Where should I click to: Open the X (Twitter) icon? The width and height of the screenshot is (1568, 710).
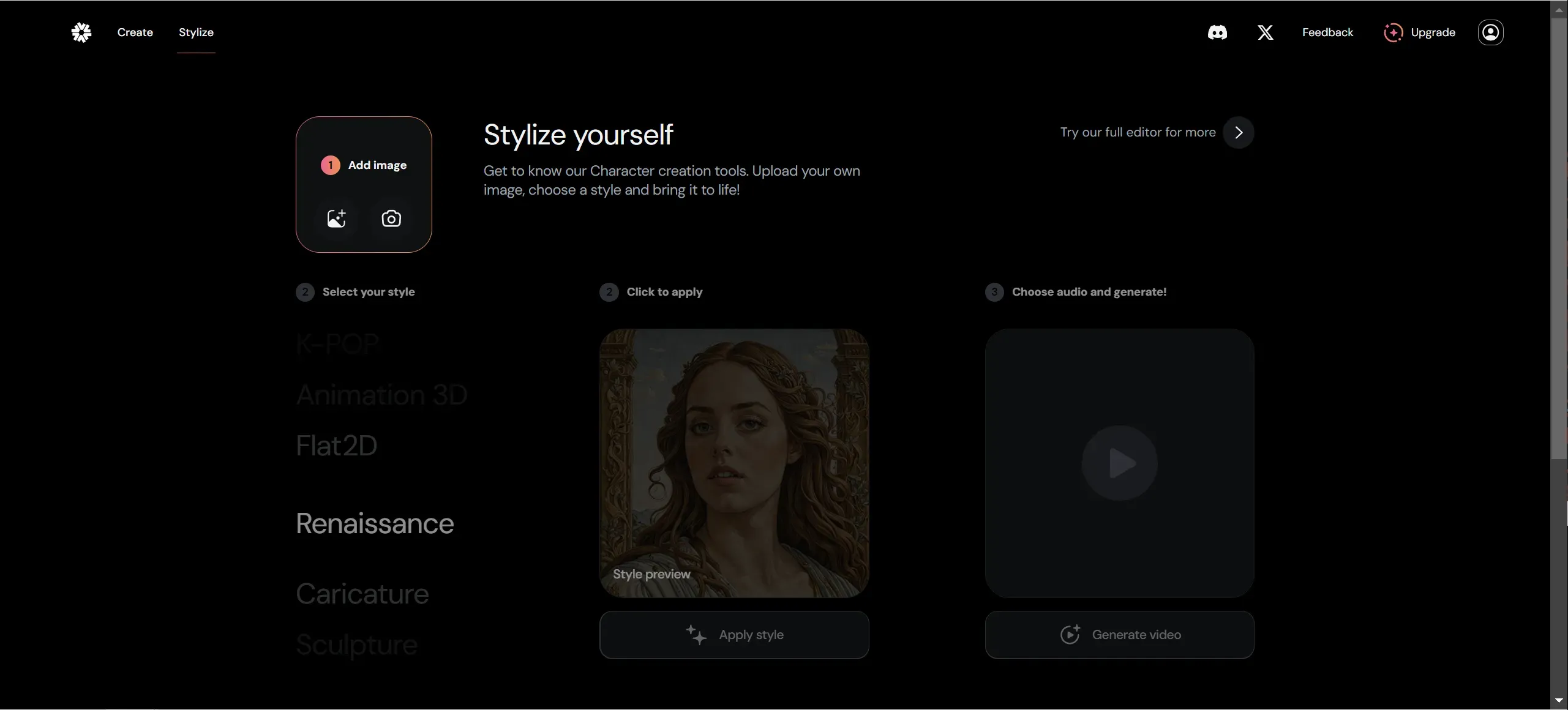click(x=1265, y=32)
